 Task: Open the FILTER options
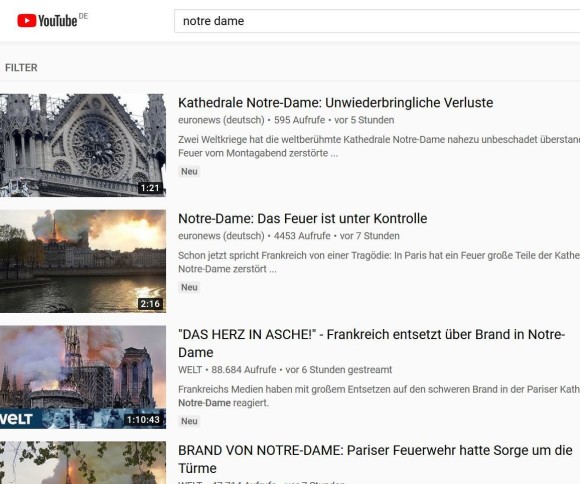(x=21, y=68)
